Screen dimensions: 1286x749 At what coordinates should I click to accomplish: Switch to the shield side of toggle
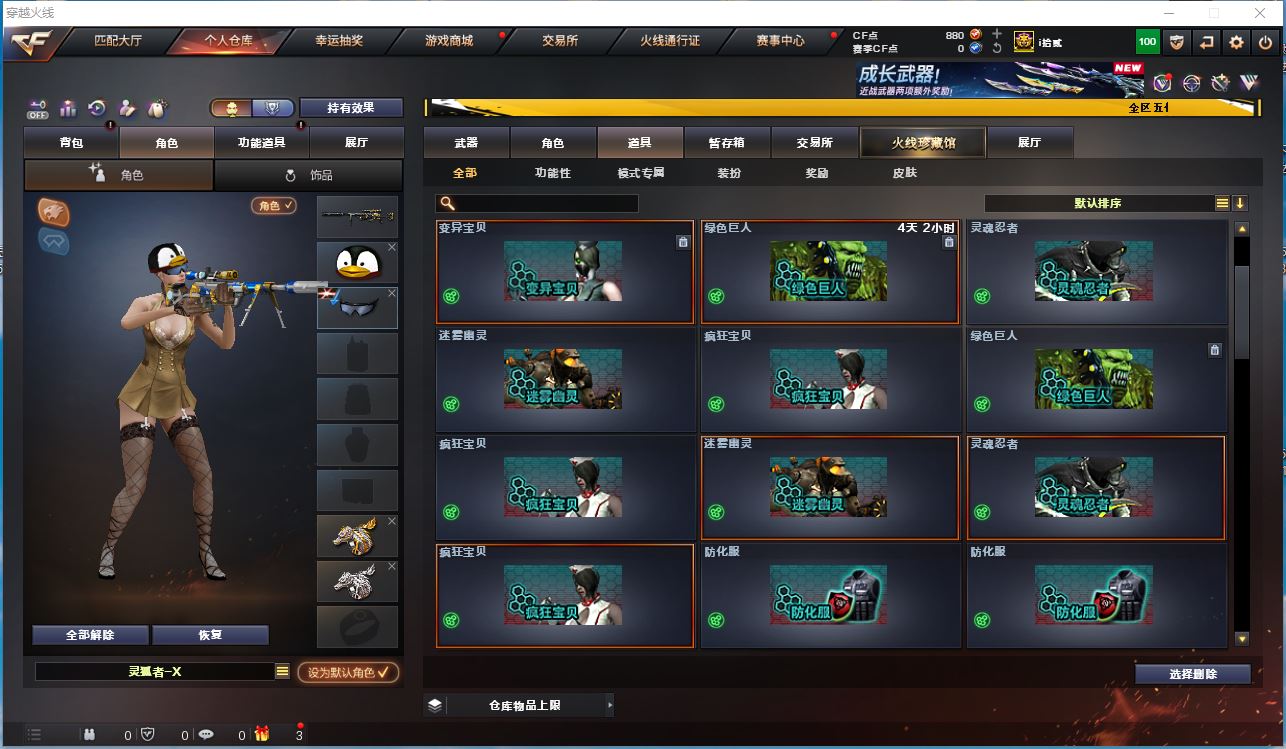point(273,108)
